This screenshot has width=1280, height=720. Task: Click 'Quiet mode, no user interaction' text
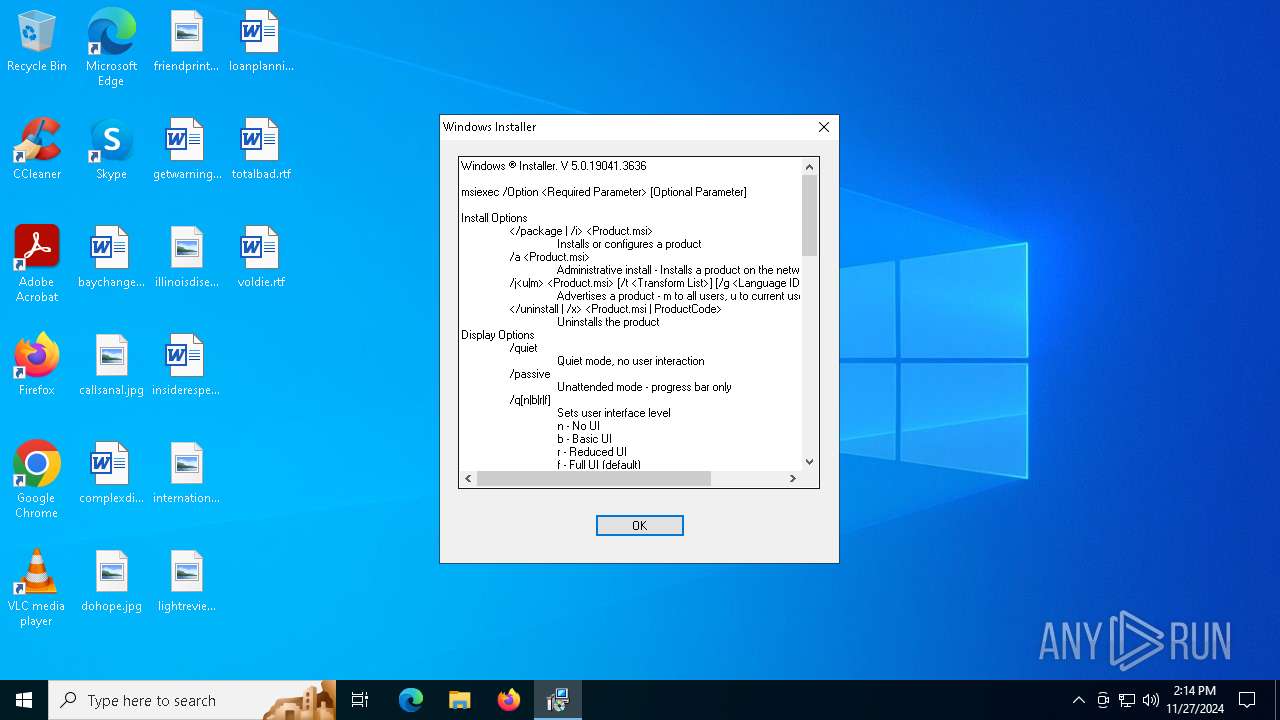click(631, 361)
